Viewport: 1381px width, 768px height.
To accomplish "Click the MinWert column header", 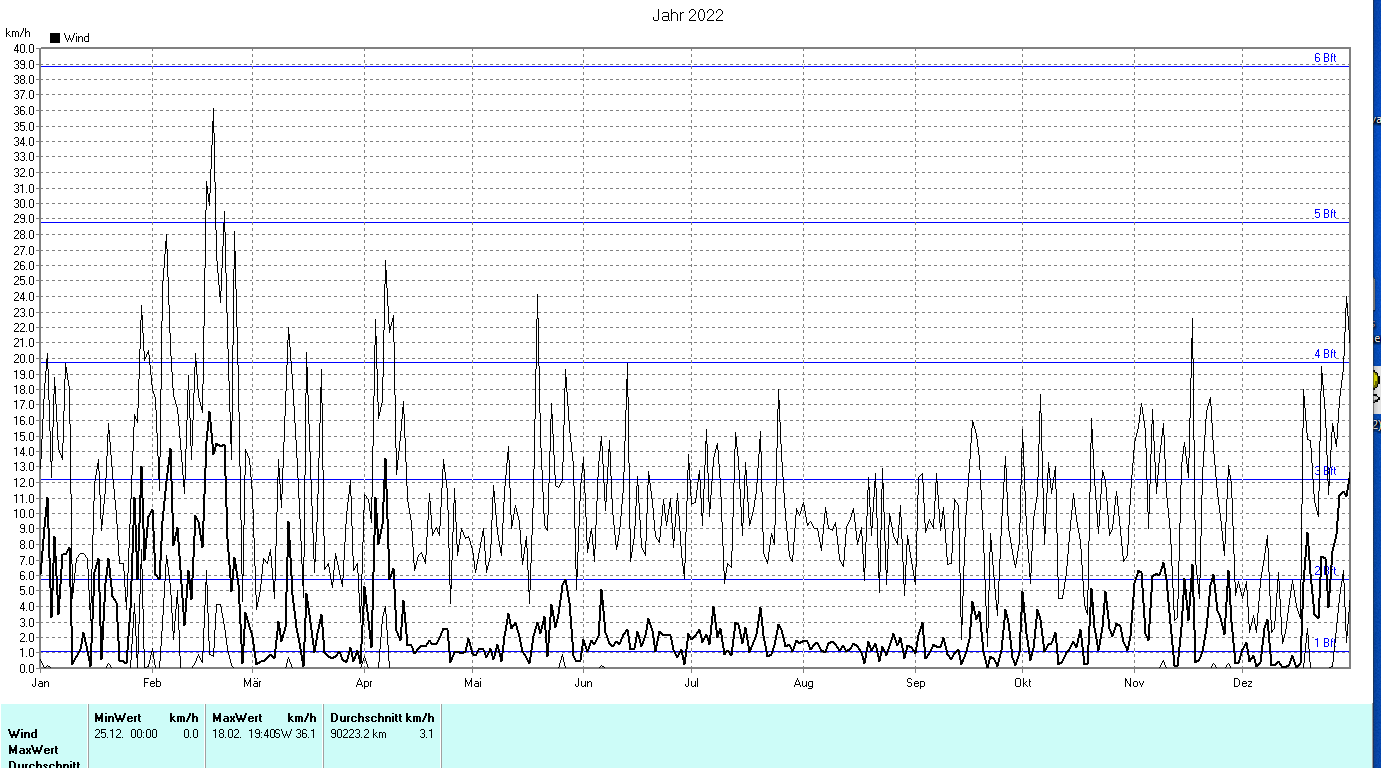I will [x=119, y=718].
